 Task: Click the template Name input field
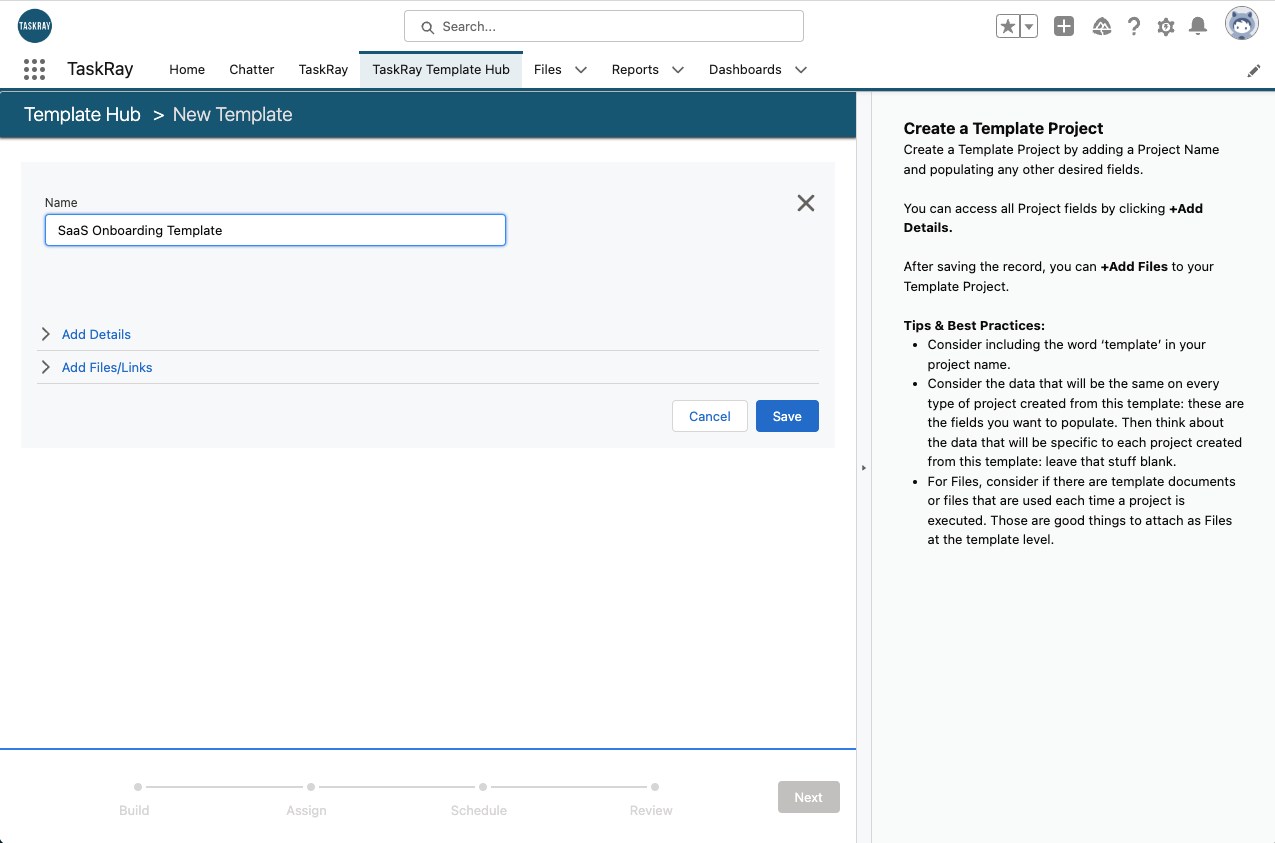click(275, 230)
